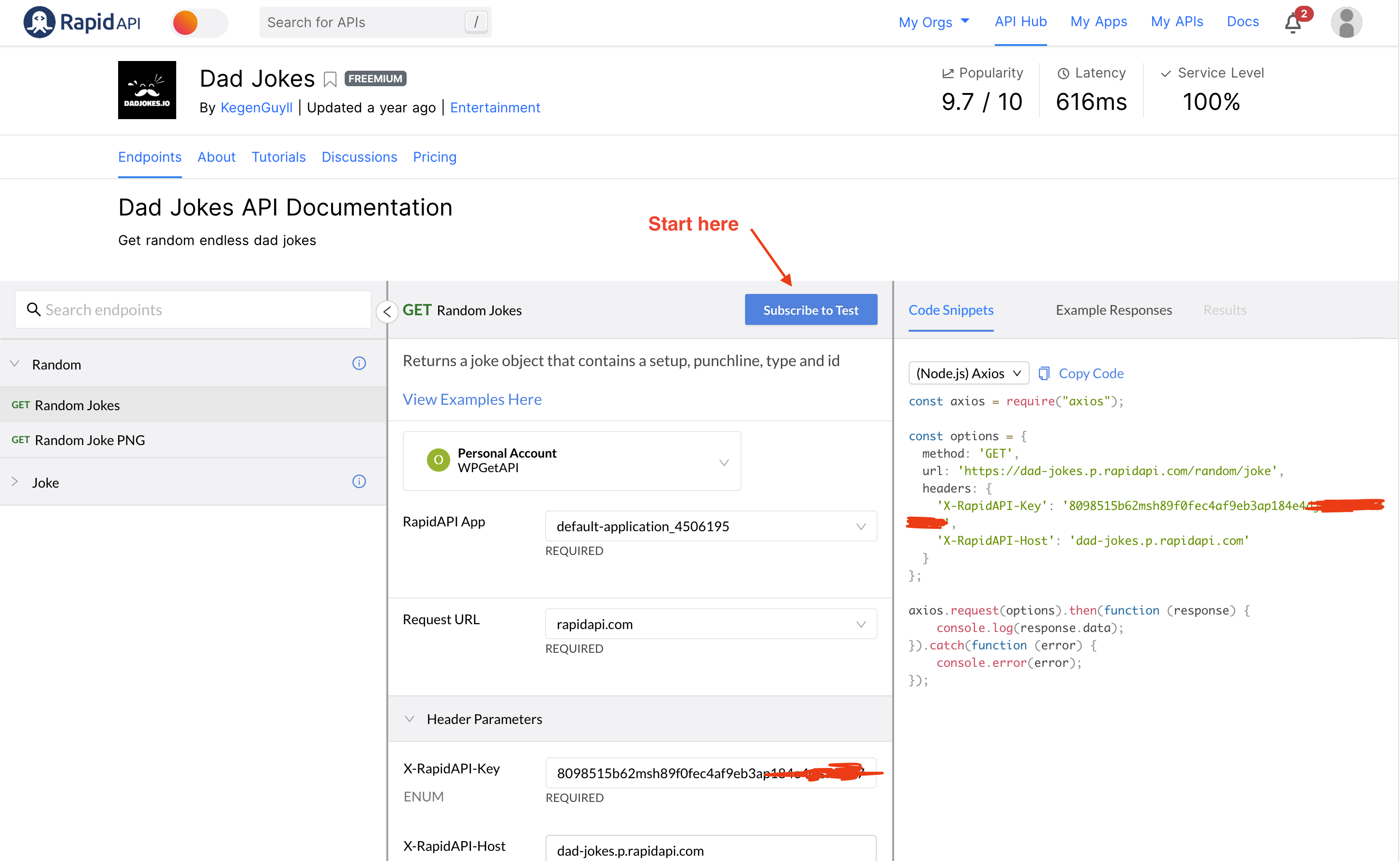
Task: Open the Request URL dropdown
Action: tap(711, 624)
